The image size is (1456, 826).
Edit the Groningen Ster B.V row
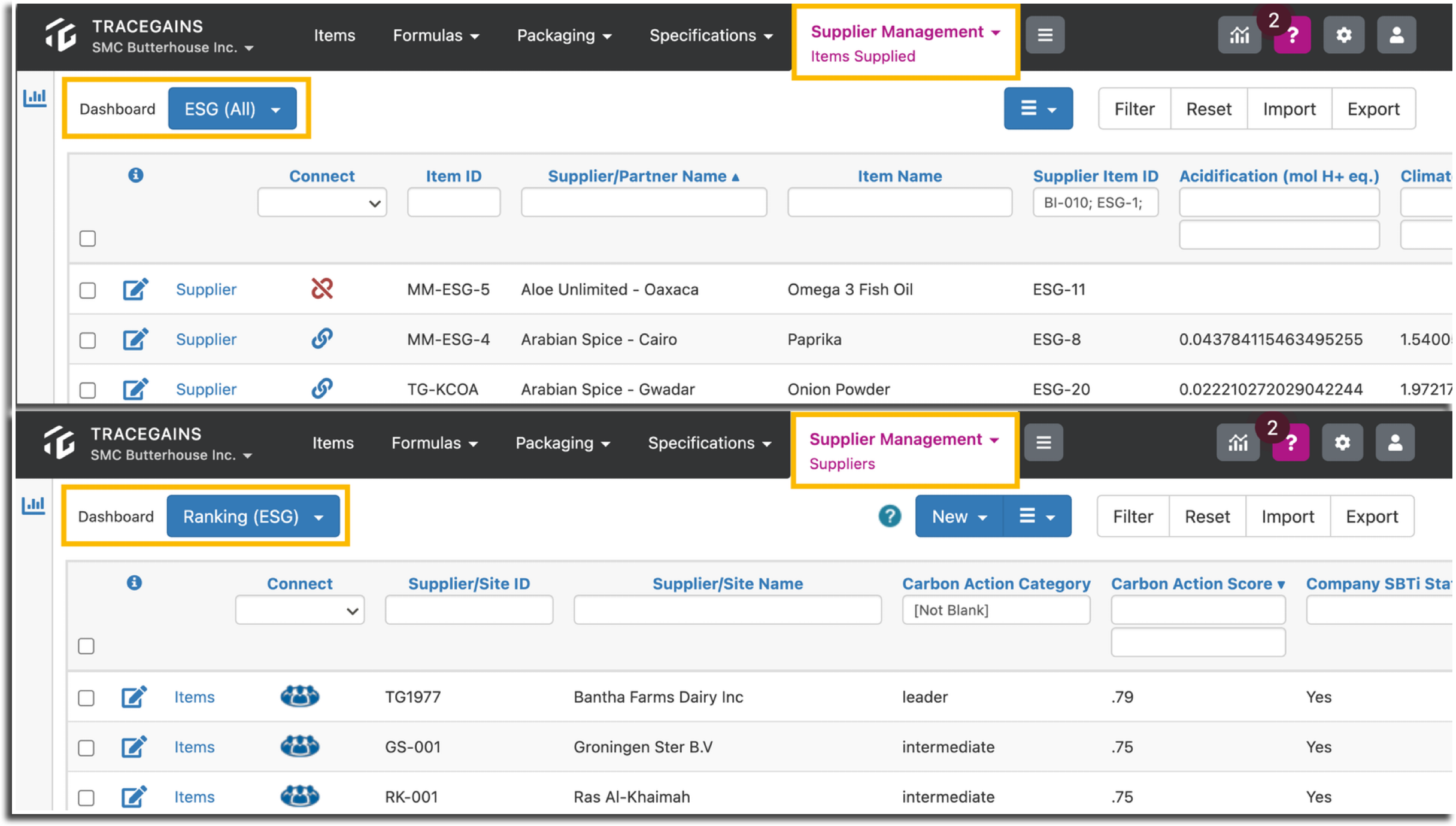pos(134,747)
